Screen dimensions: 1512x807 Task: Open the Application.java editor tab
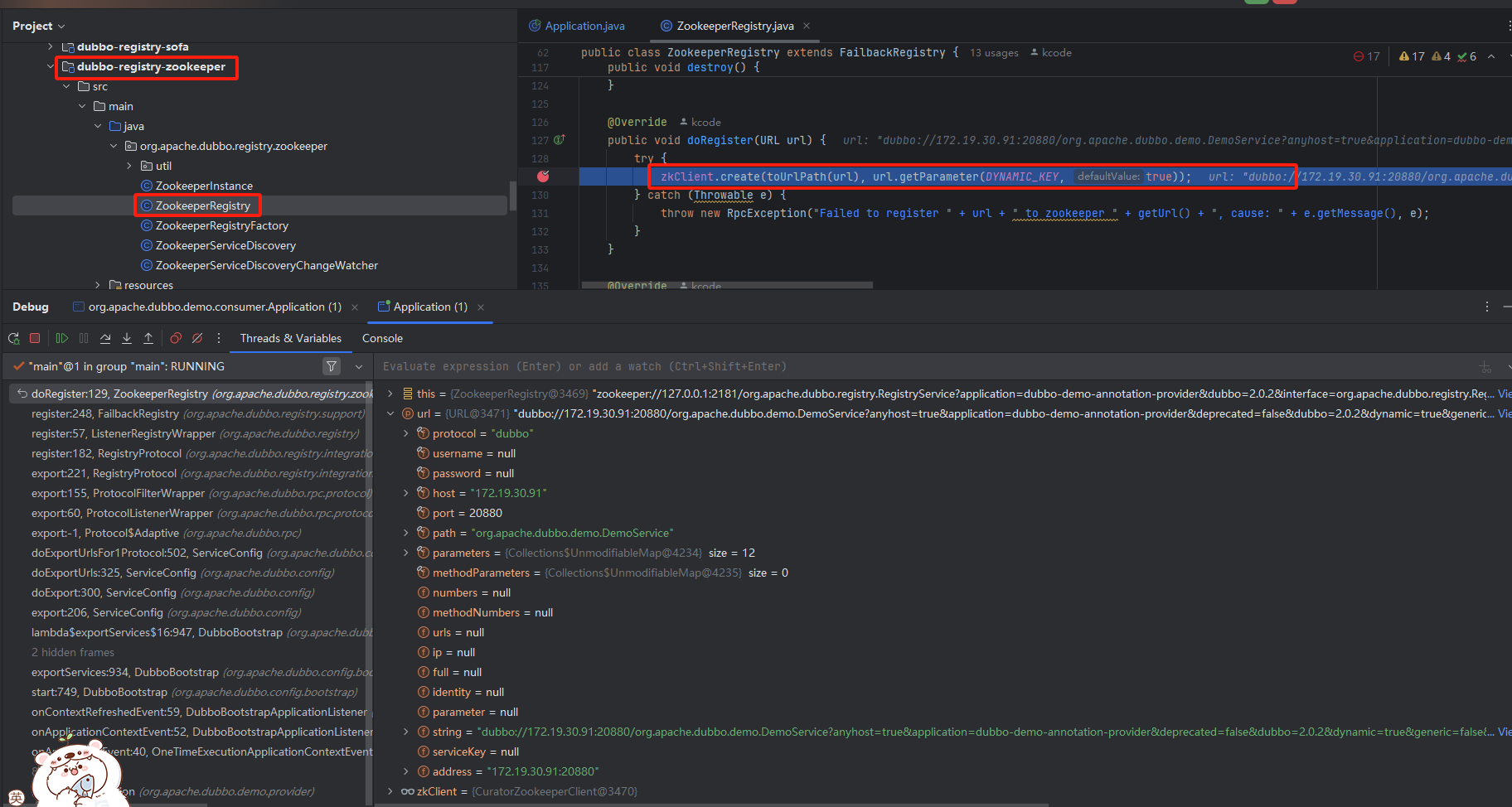click(x=584, y=26)
